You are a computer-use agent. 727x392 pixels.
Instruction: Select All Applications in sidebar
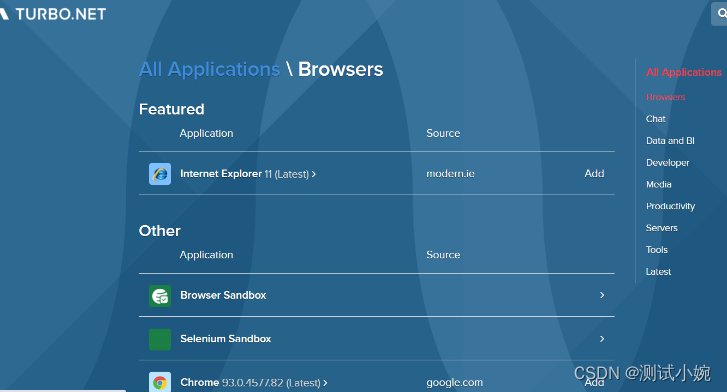pos(683,72)
